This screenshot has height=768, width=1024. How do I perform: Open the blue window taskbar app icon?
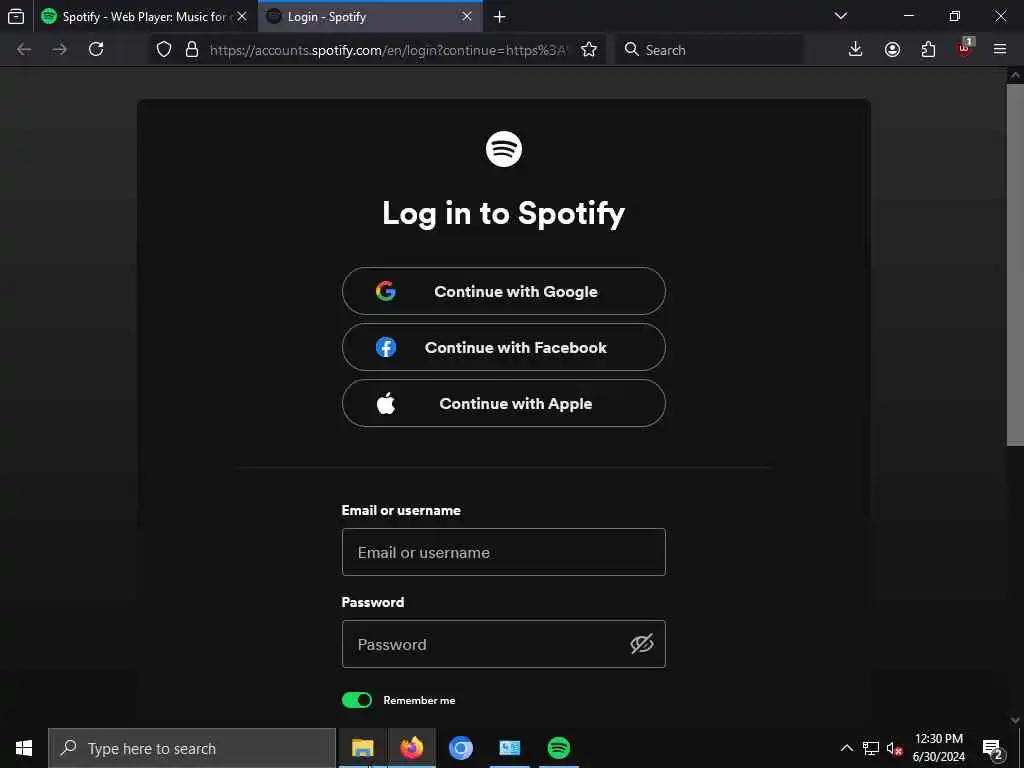pyautogui.click(x=509, y=748)
